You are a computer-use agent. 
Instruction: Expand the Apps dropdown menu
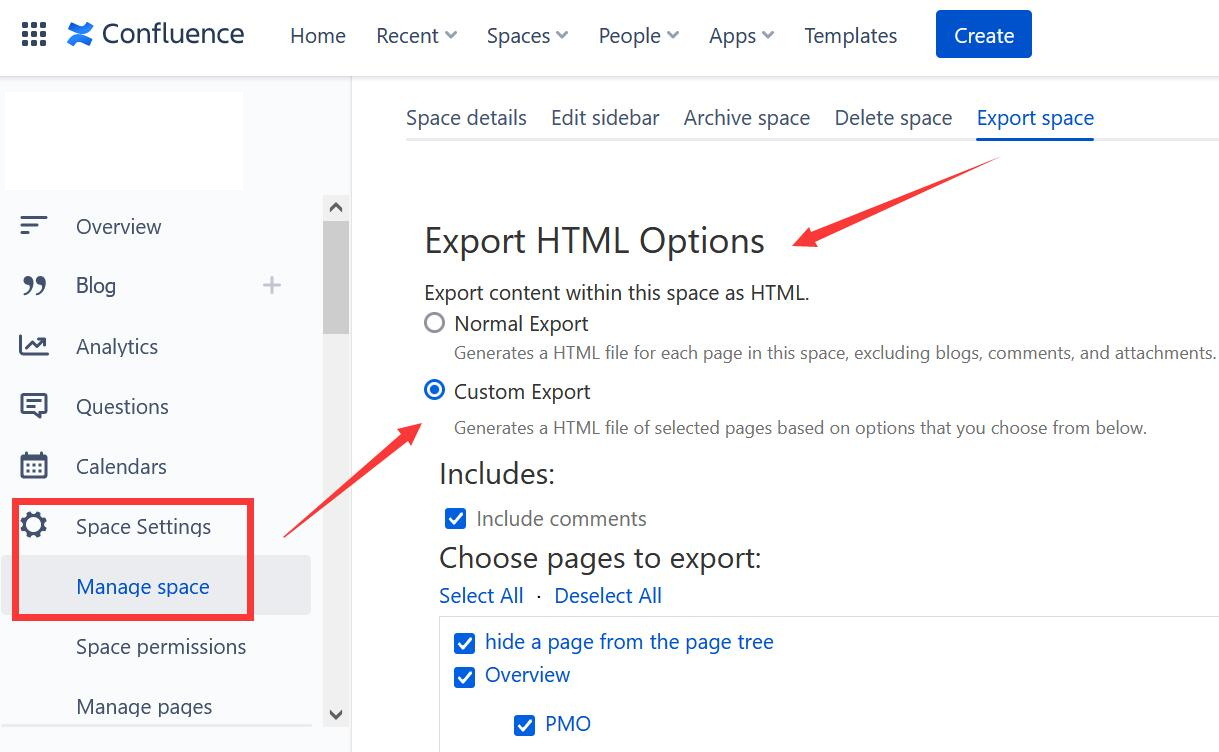tap(741, 36)
